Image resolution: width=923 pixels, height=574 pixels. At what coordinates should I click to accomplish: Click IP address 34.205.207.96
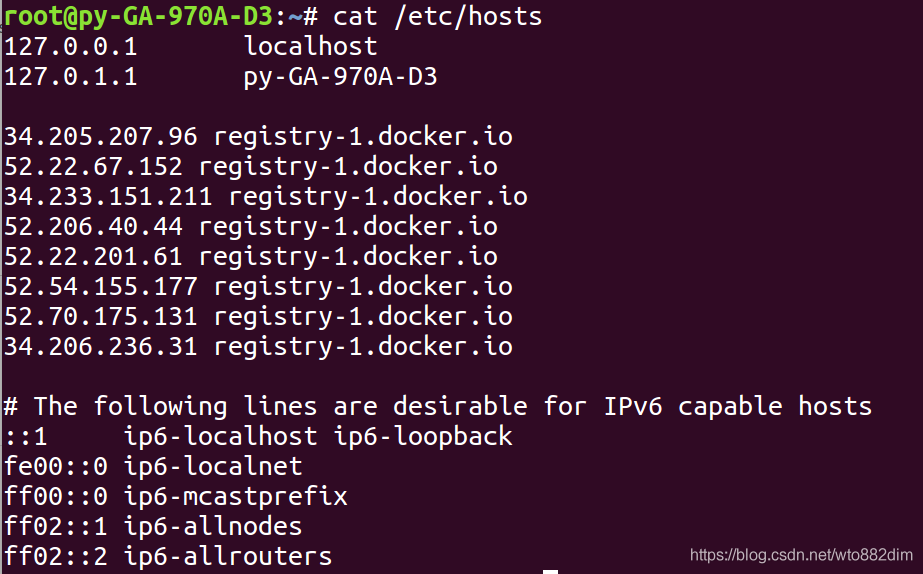pyautogui.click(x=101, y=137)
